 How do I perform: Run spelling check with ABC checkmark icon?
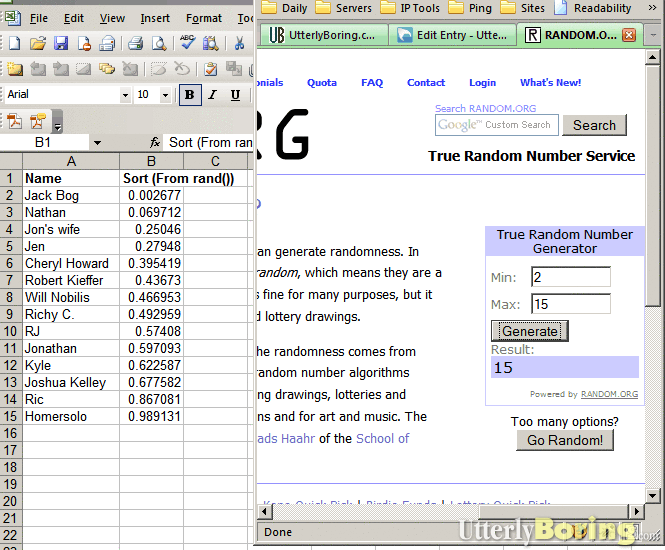point(187,43)
